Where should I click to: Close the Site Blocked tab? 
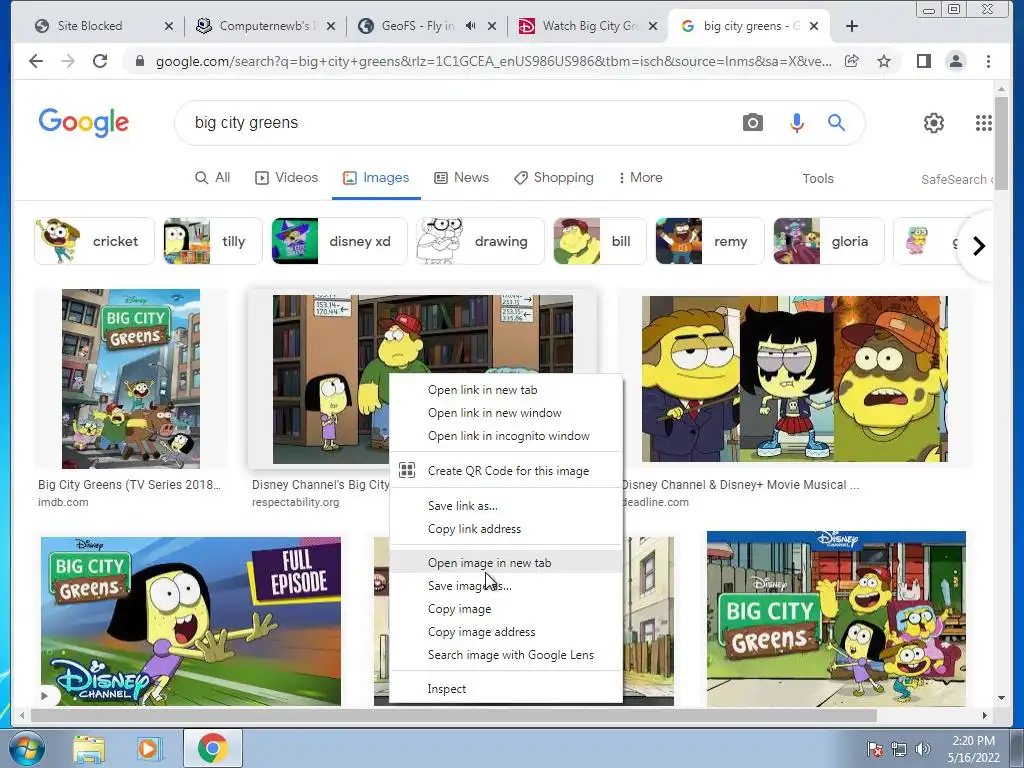pos(168,26)
